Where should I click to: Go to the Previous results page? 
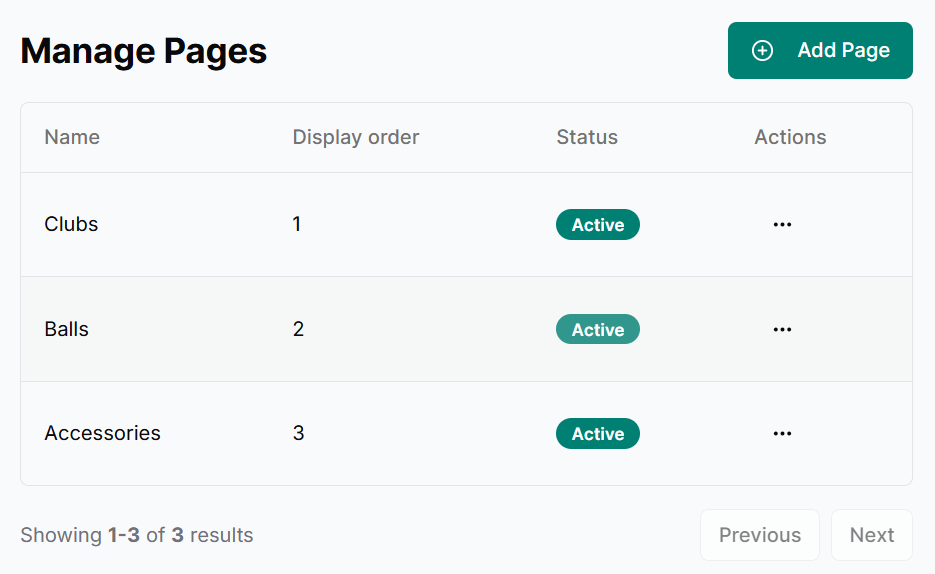point(759,535)
